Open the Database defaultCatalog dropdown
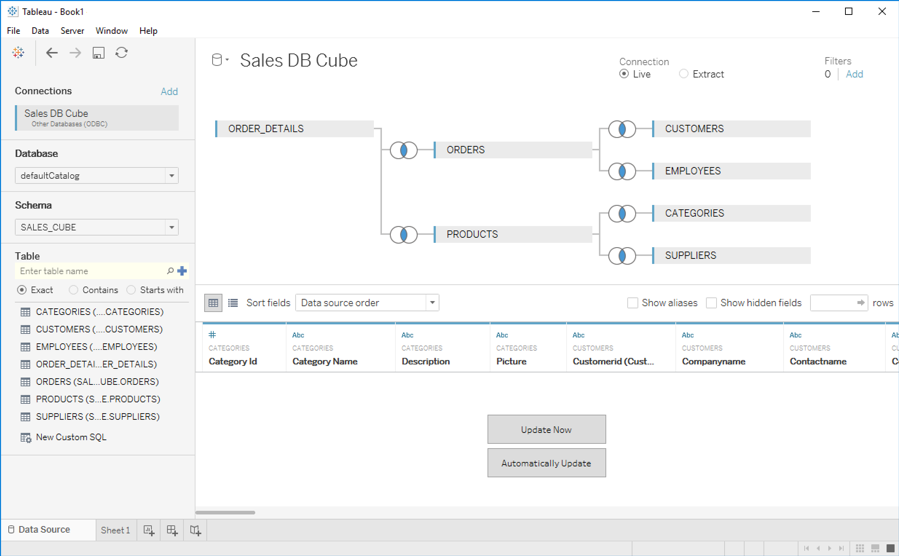899x556 pixels. tap(96, 176)
